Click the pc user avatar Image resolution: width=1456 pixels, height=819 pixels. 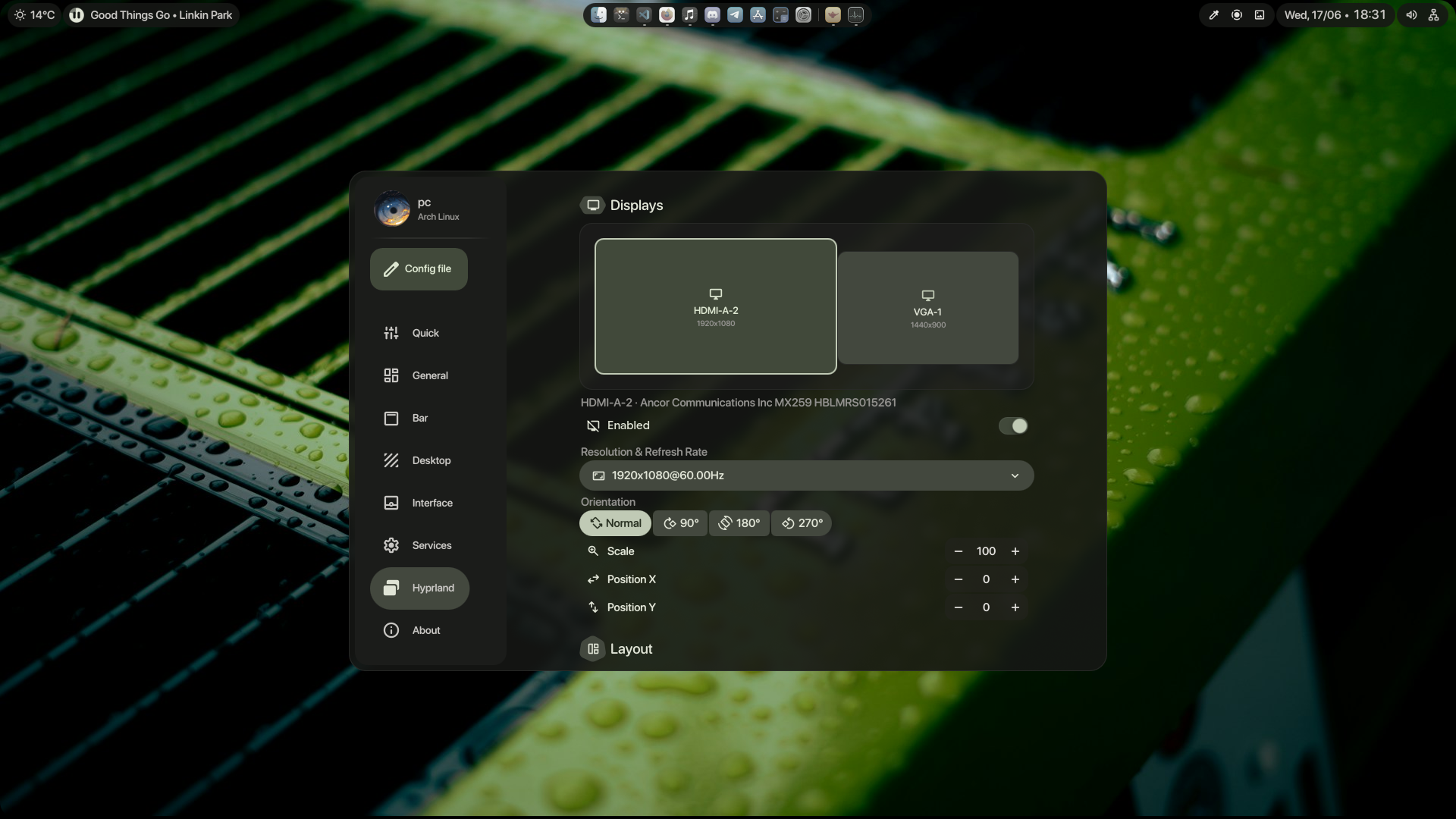point(392,209)
